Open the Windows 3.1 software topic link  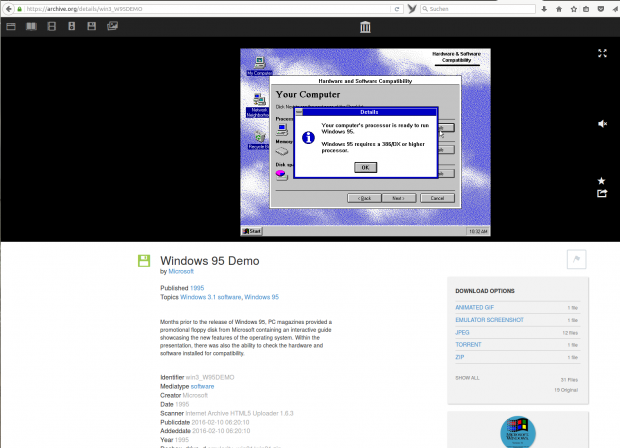[210, 297]
